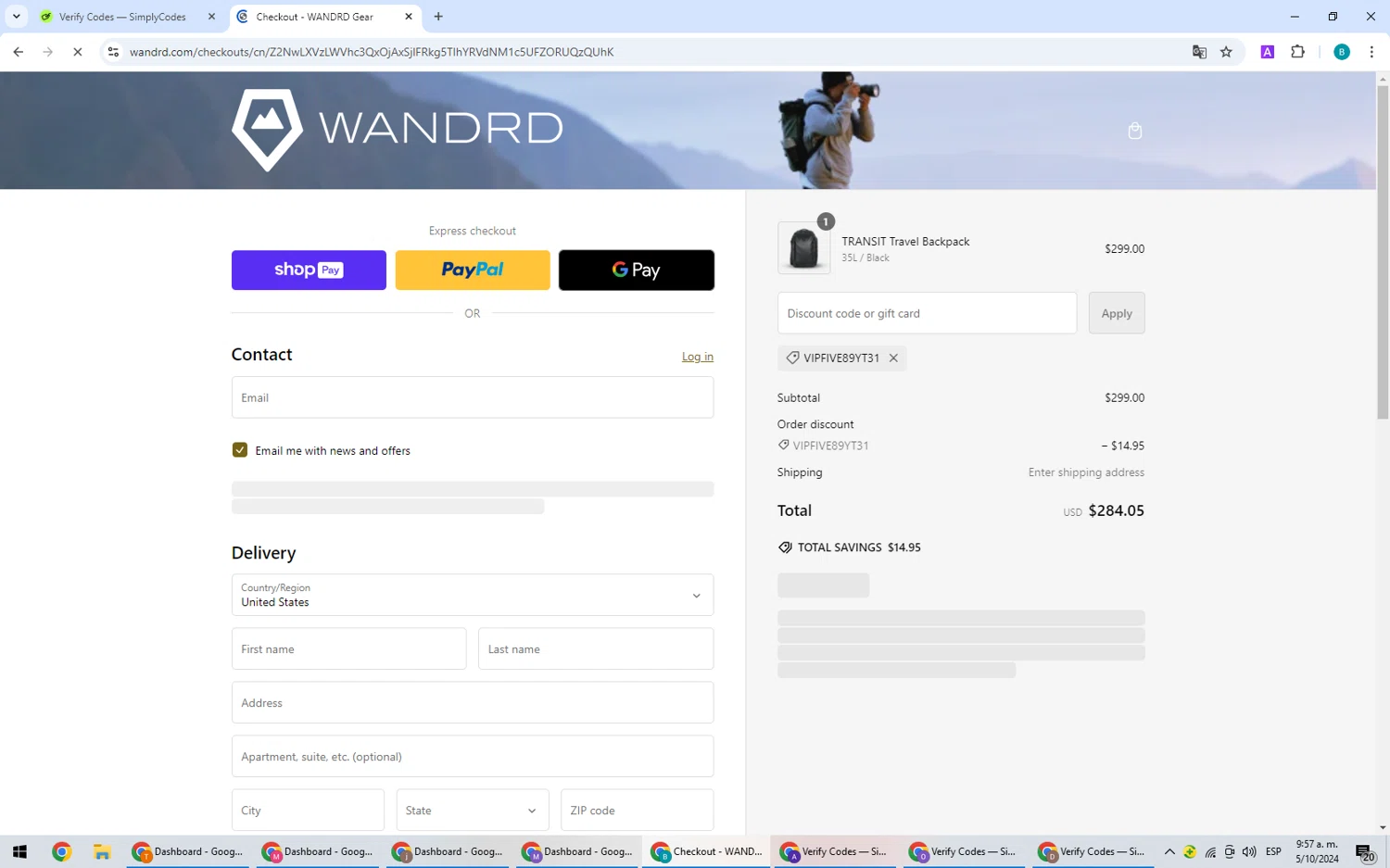This screenshot has width=1390, height=868.
Task: Switch to Verify Codes — SimplyCodes tab
Action: pyautogui.click(x=127, y=17)
